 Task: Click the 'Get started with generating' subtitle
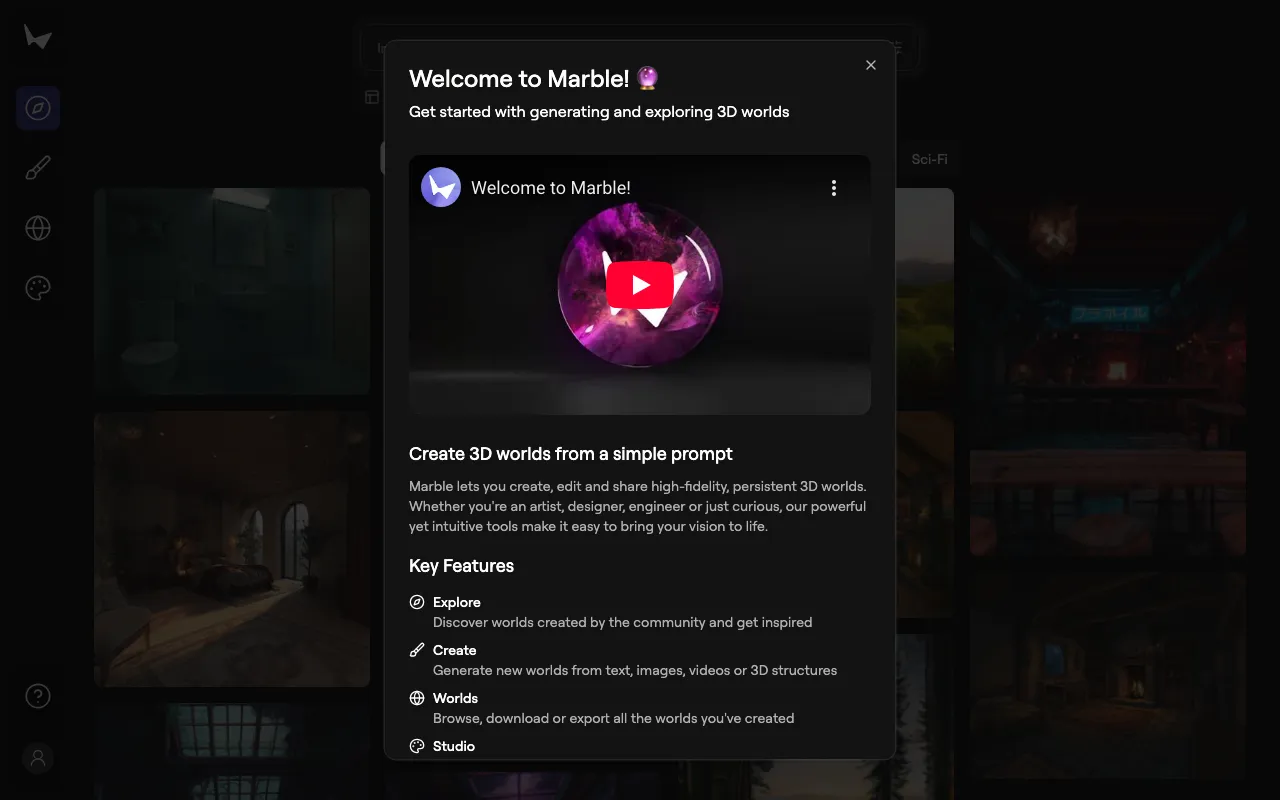(x=599, y=112)
